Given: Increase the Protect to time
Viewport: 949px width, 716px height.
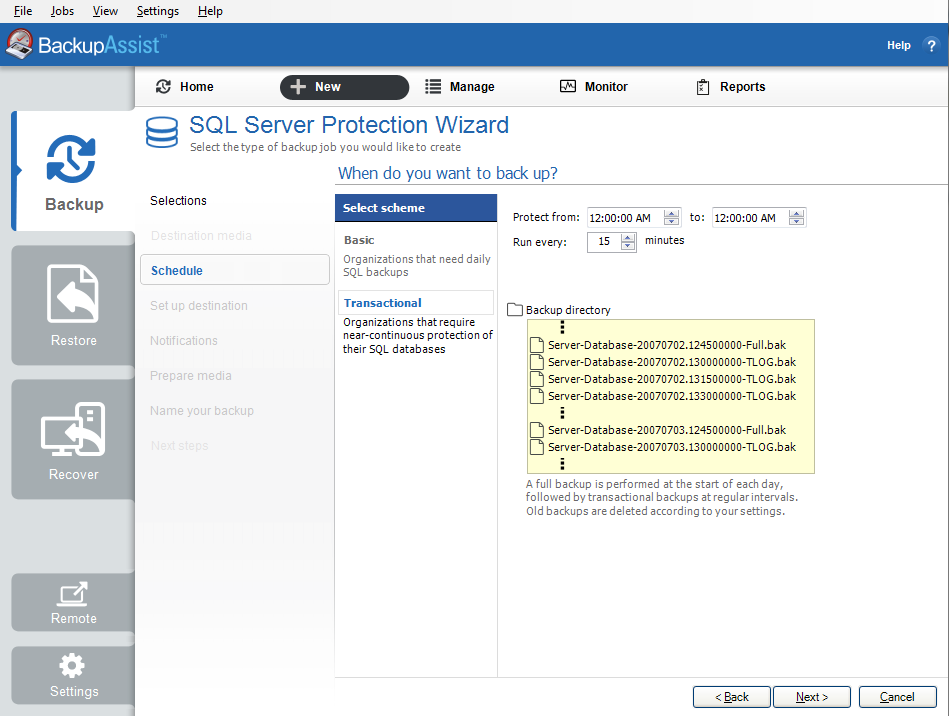Looking at the screenshot, I should coord(796,213).
